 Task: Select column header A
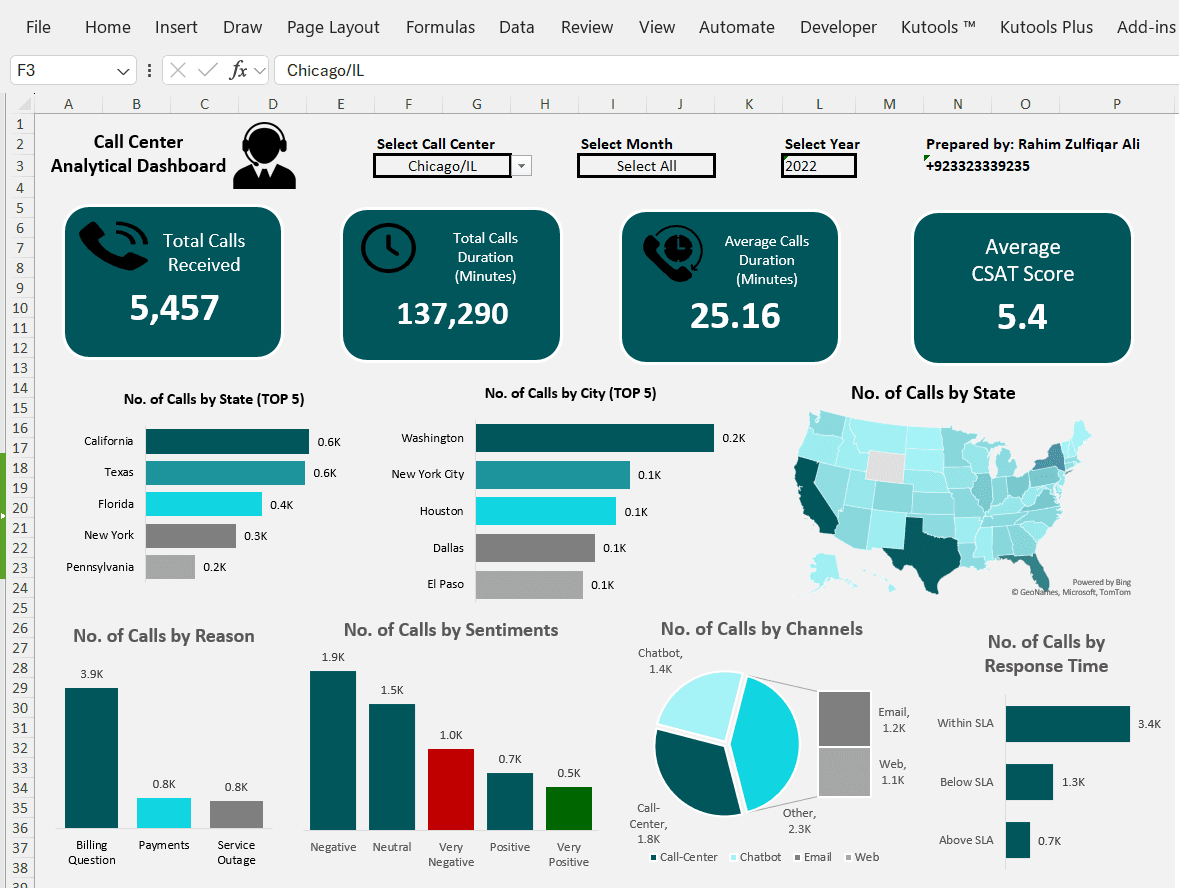click(68, 104)
